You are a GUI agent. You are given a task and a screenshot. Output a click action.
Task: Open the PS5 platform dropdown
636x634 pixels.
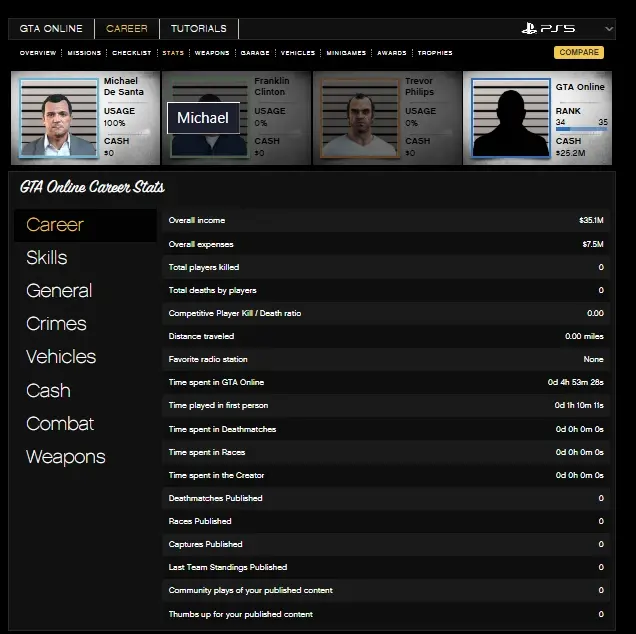tap(608, 29)
